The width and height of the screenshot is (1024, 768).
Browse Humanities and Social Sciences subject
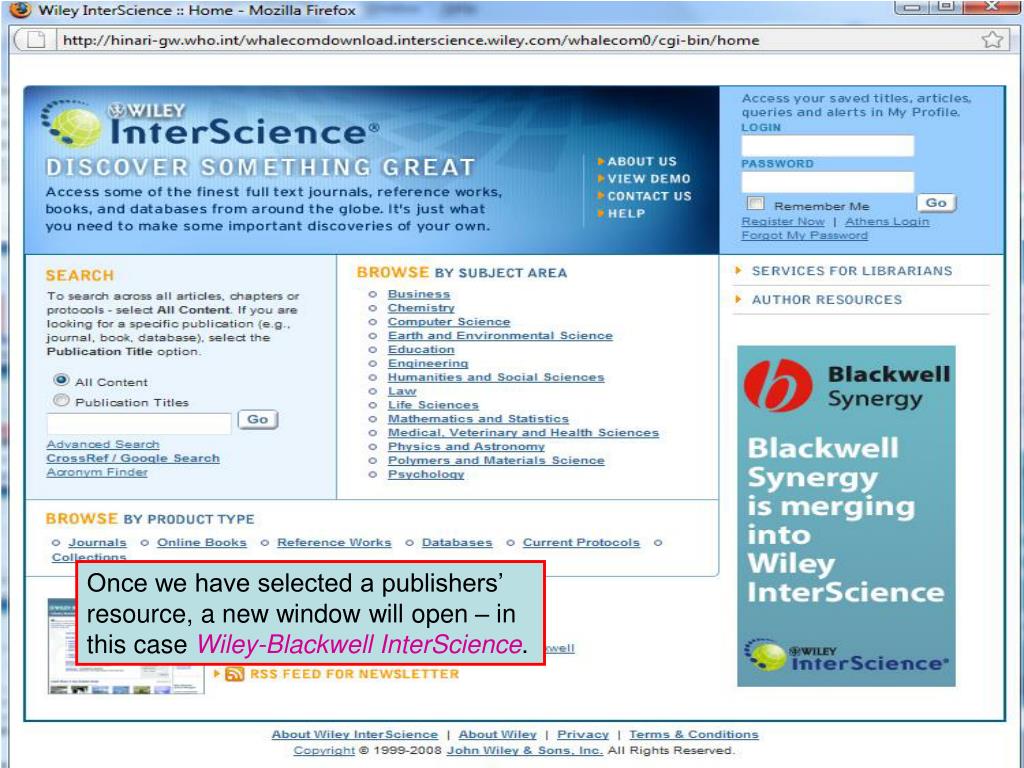[496, 377]
